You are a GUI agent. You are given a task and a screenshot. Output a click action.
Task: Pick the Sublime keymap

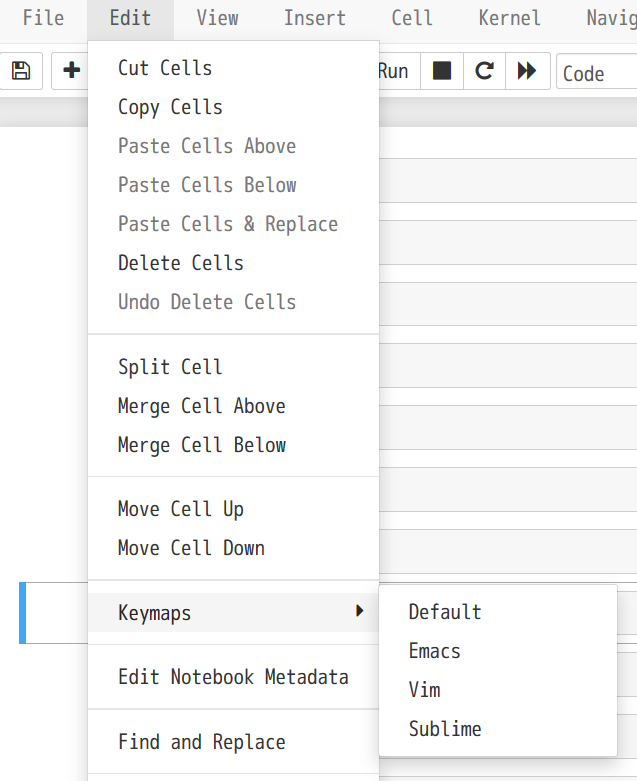pos(445,729)
